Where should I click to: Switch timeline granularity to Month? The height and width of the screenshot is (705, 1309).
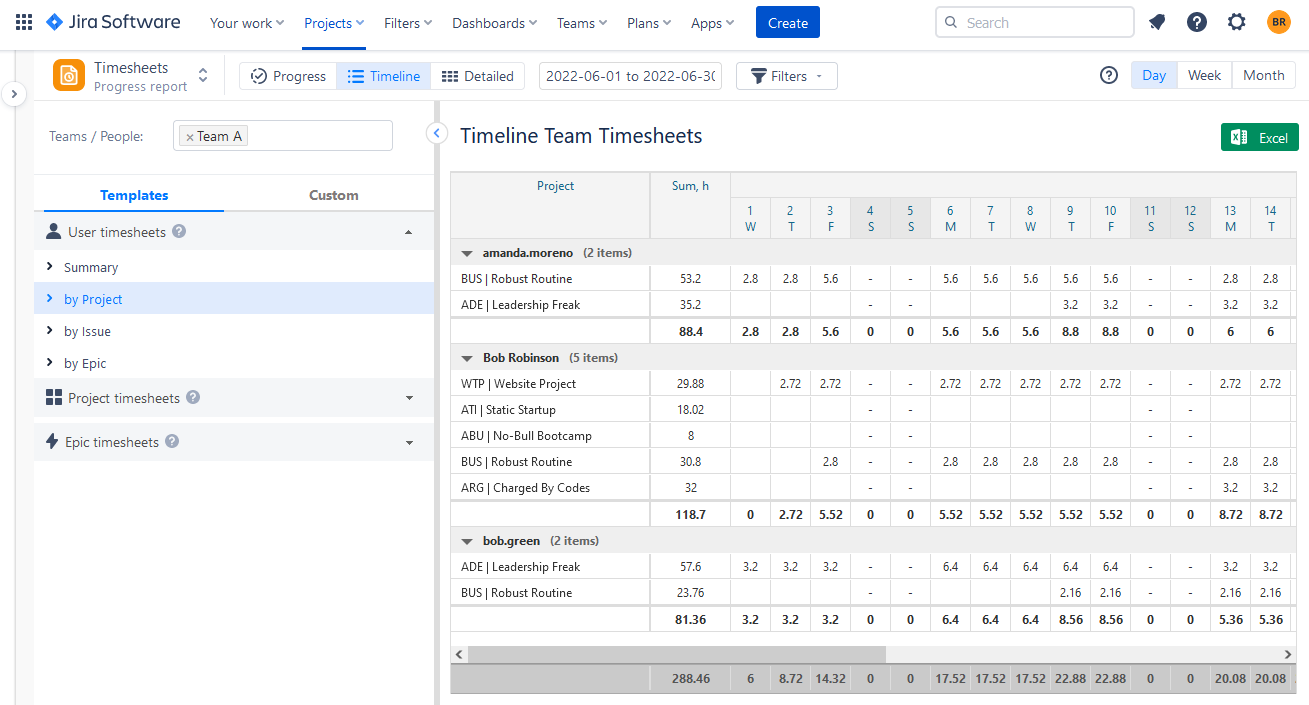tap(1263, 74)
